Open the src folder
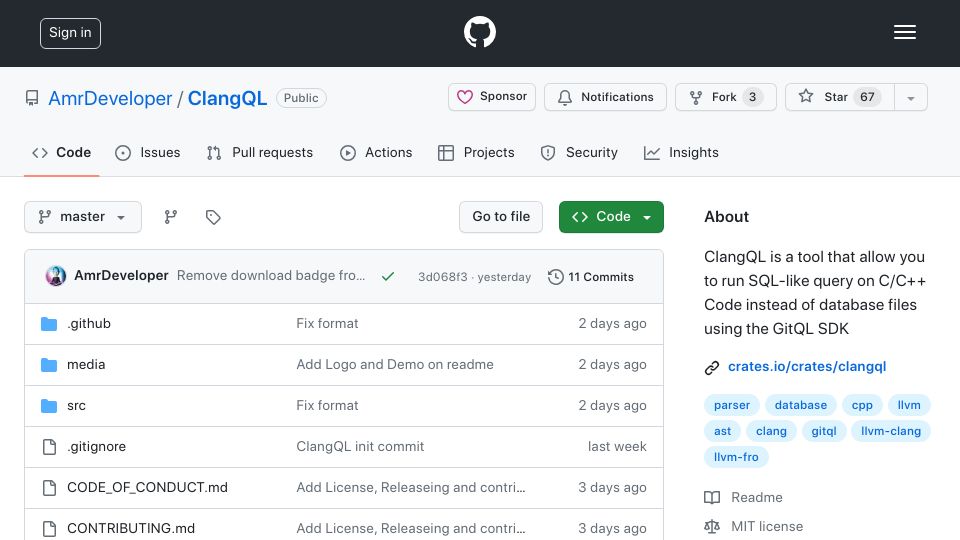The width and height of the screenshot is (960, 540). (77, 405)
